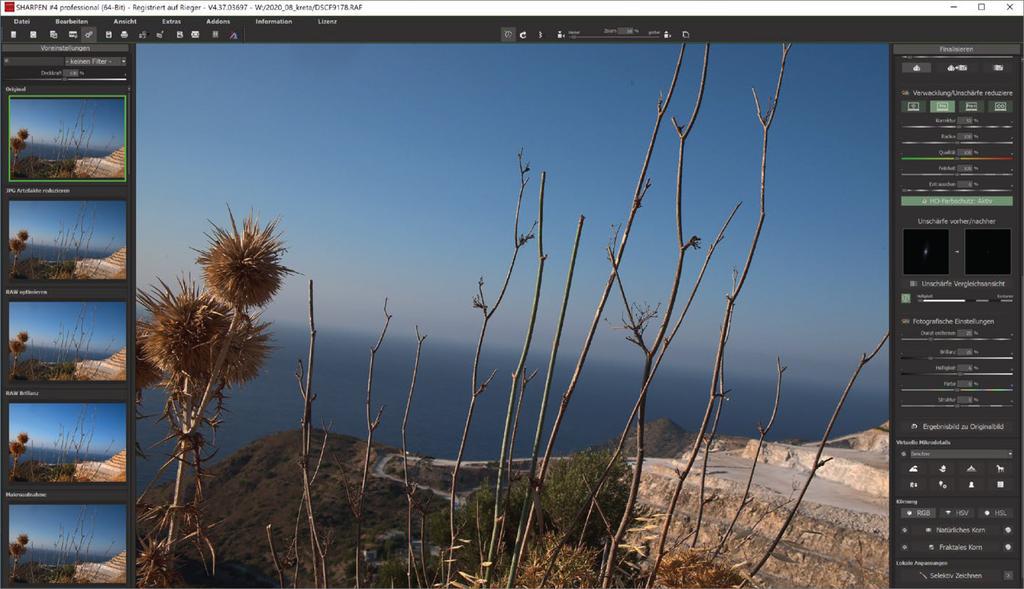Click the Deckkraft slider
This screenshot has width=1024, height=589.
65,79
